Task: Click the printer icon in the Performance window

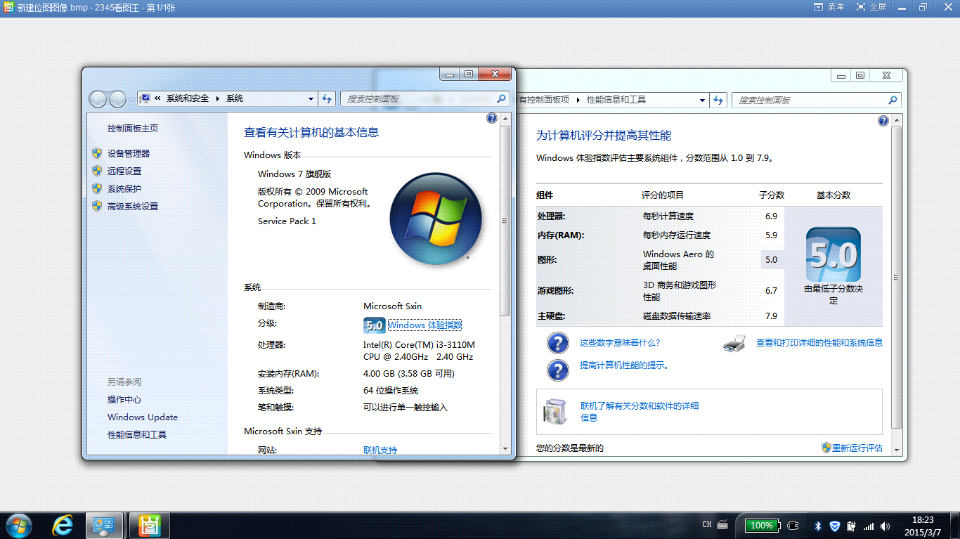Action: pos(735,343)
